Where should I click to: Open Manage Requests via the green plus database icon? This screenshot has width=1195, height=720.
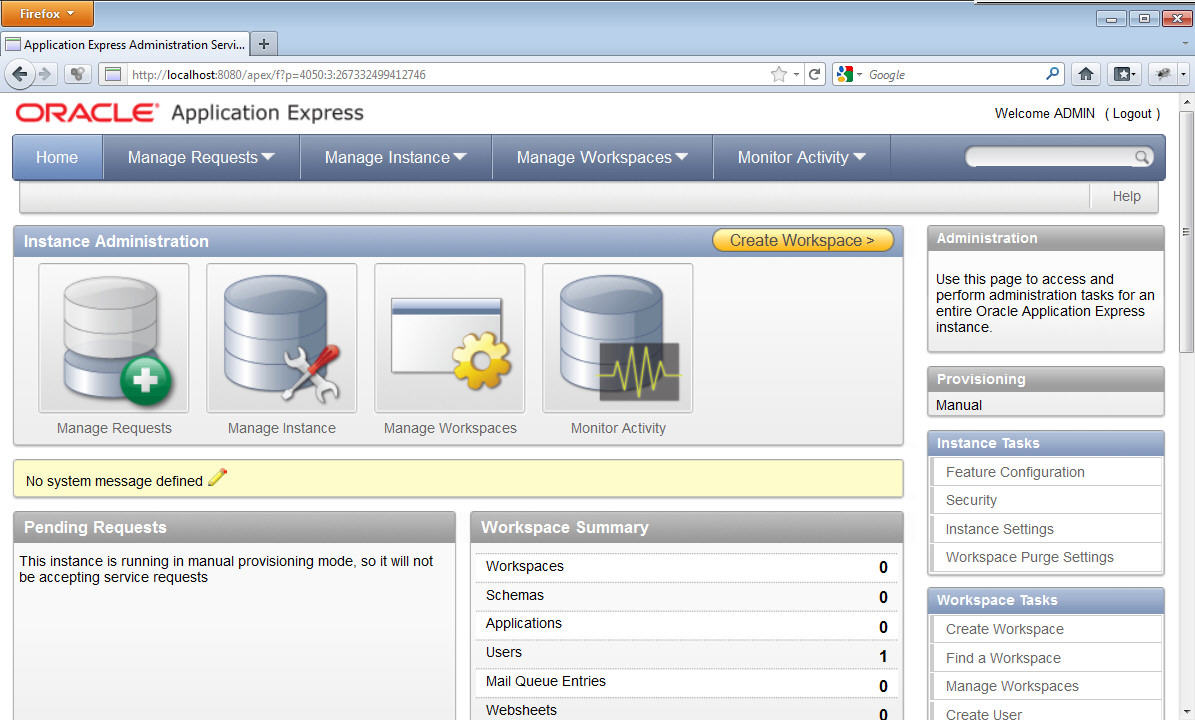coord(113,338)
